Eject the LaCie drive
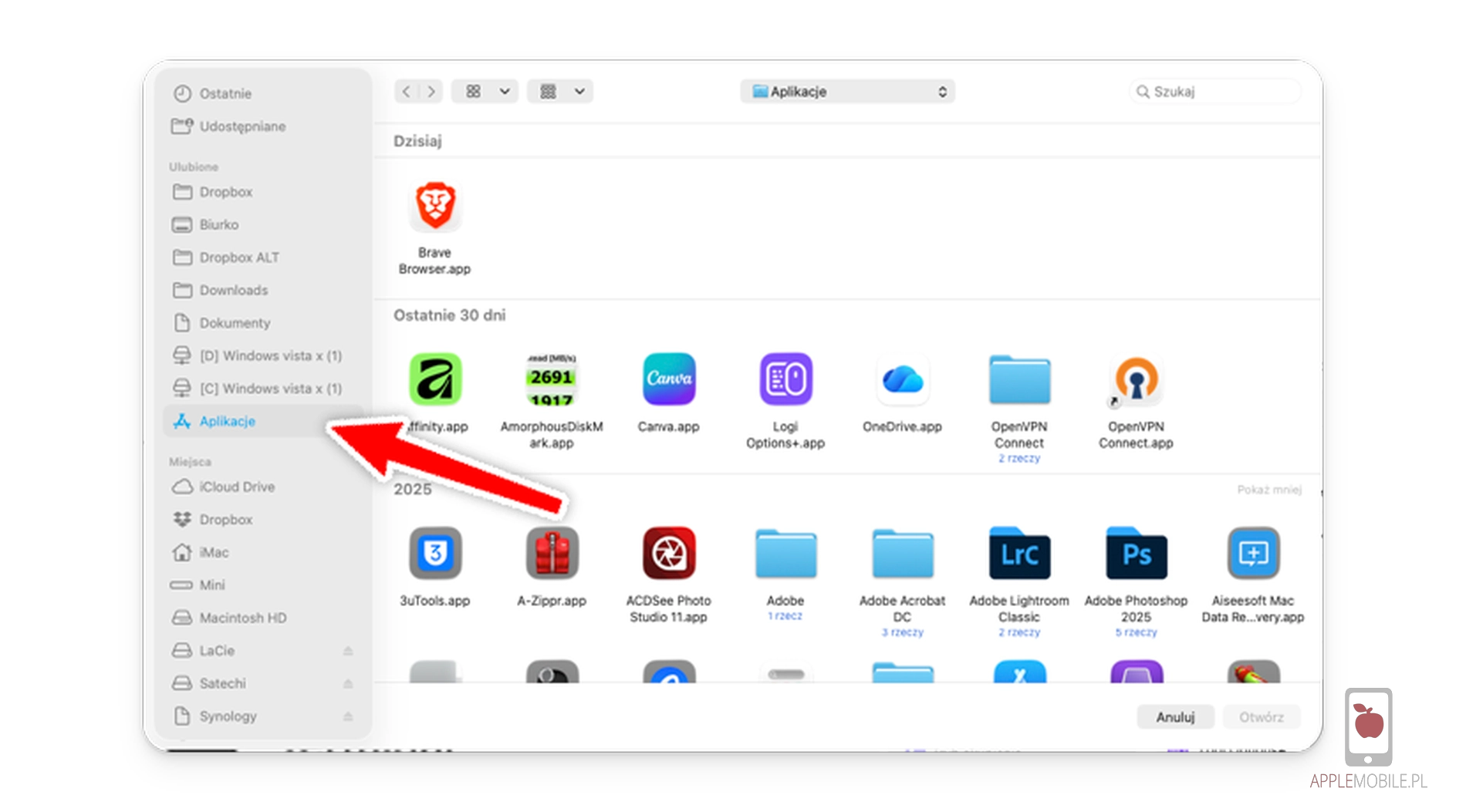 [348, 651]
